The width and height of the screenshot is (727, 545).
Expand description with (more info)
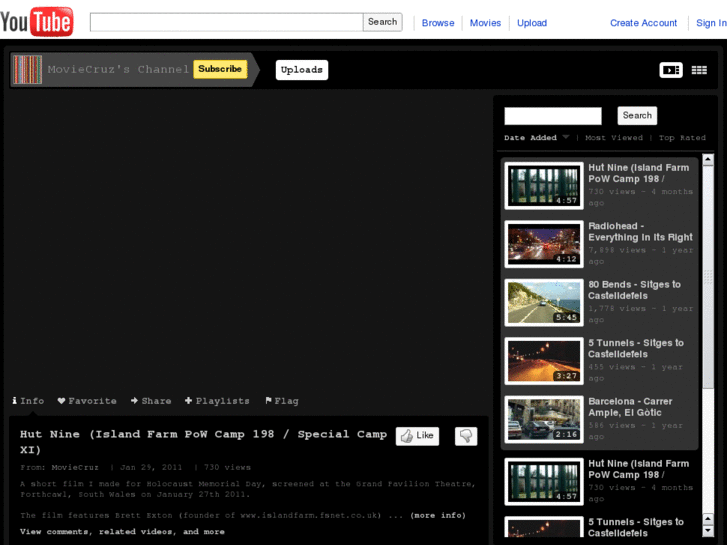click(x=438, y=515)
